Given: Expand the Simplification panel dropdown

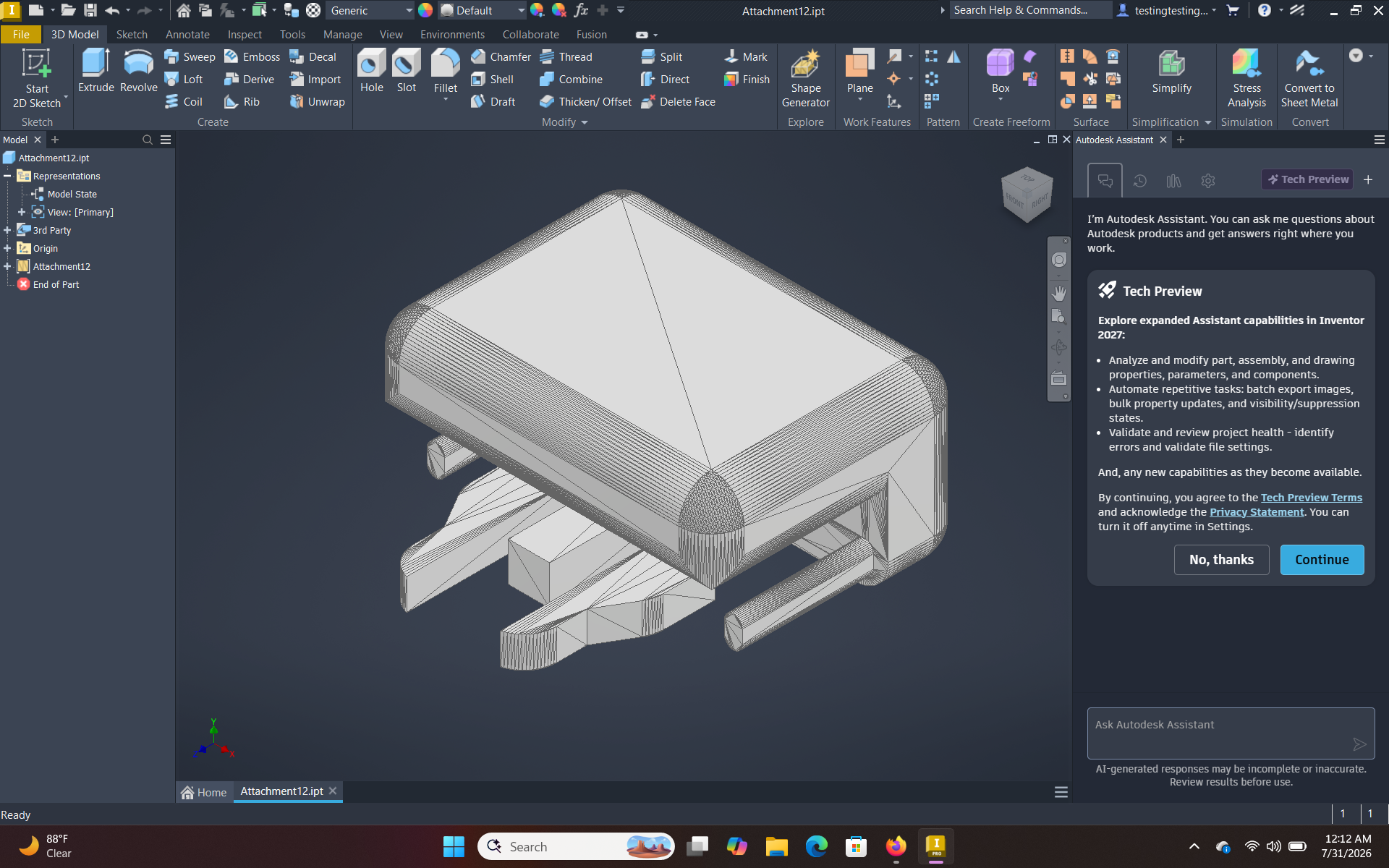Looking at the screenshot, I should pyautogui.click(x=1171, y=122).
